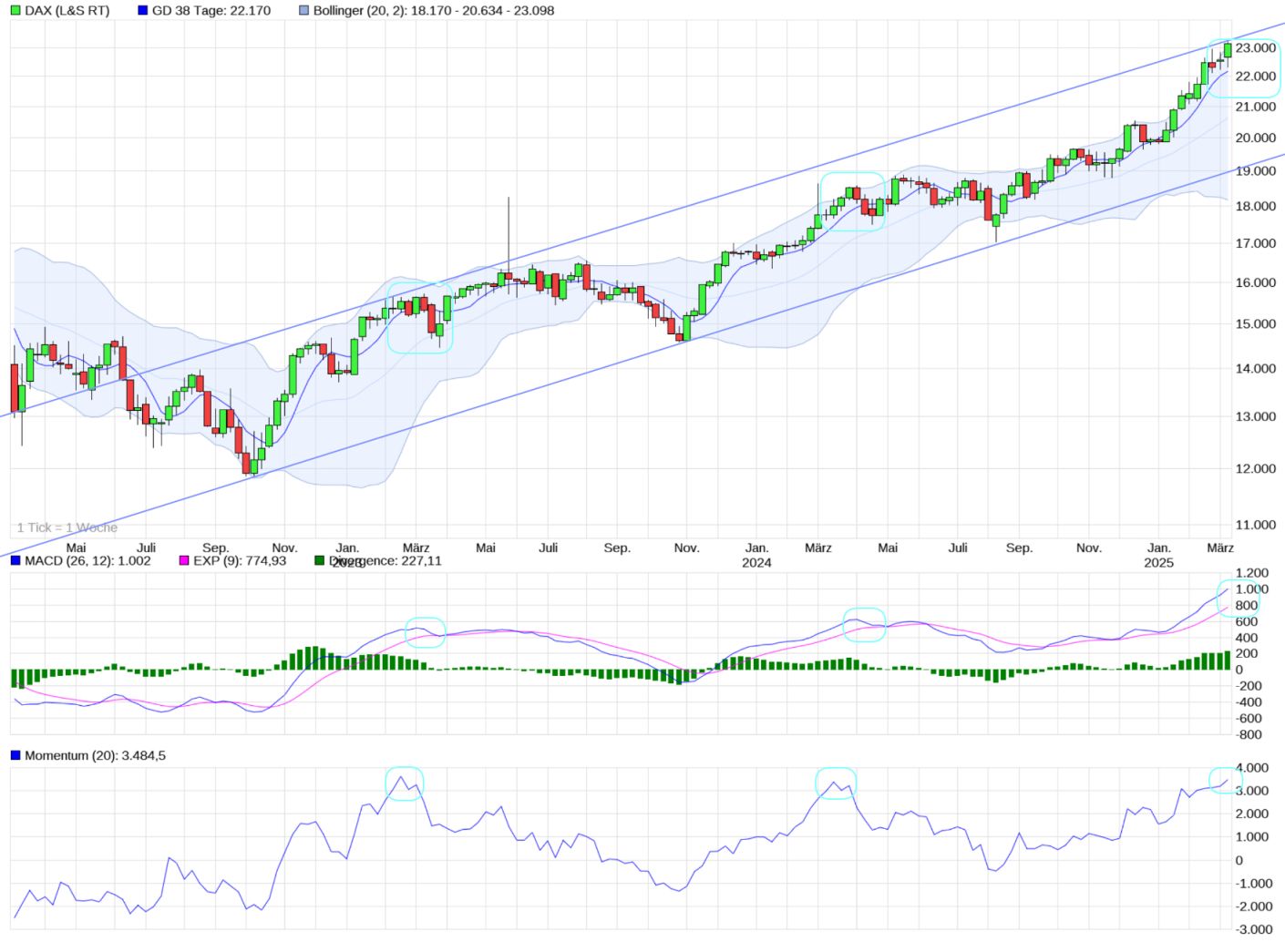1285x952 pixels.
Task: Click the "Momentum (20): 3.484,5" label
Action: (x=96, y=755)
